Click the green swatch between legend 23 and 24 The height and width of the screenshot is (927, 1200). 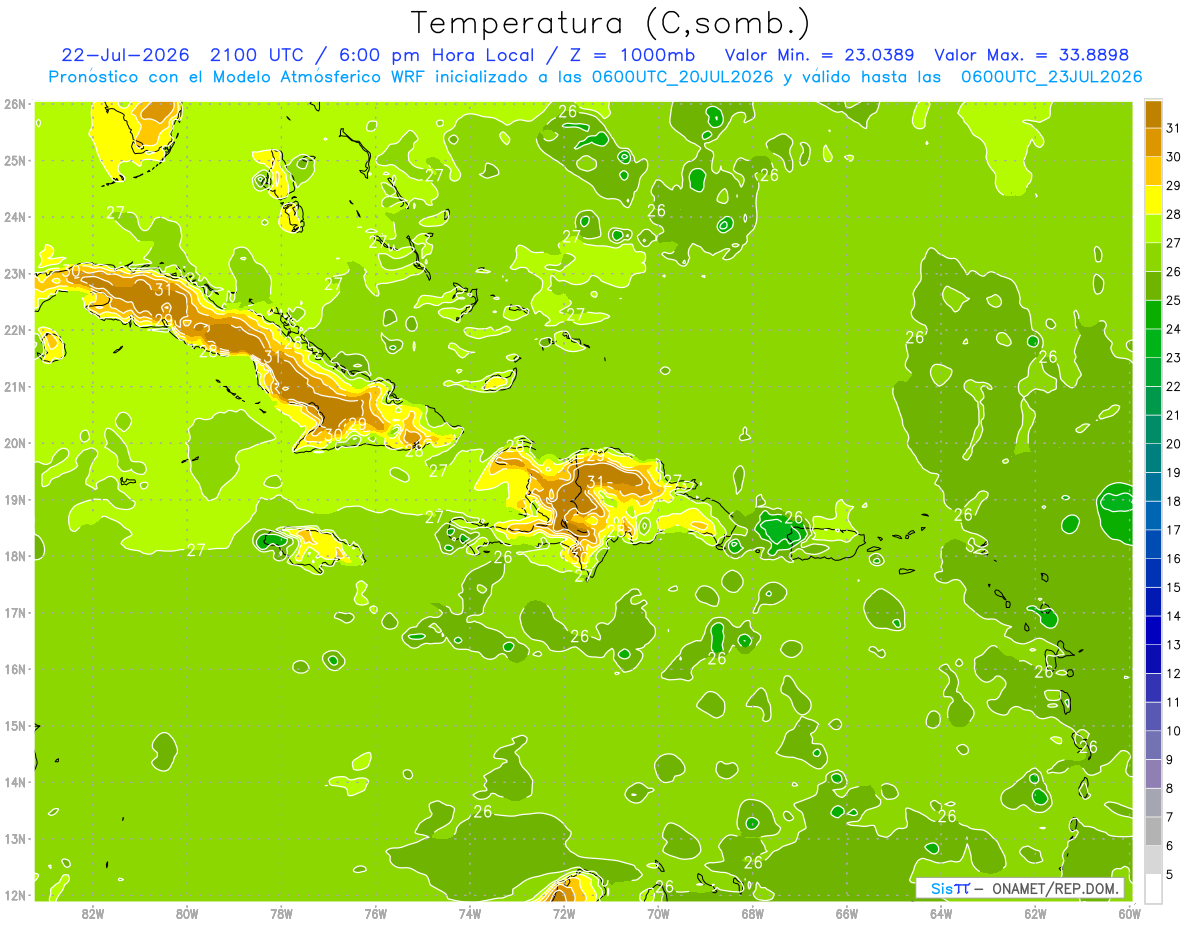[1153, 343]
